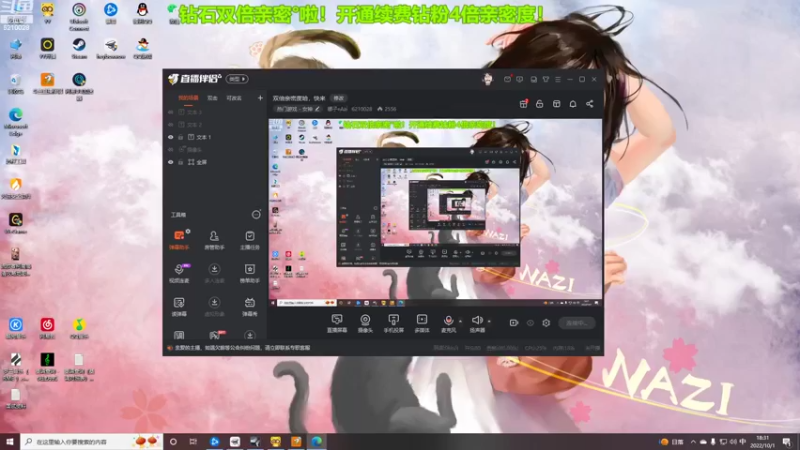
Task: Toggle visibility of 文本 3 layer
Action: (171, 112)
